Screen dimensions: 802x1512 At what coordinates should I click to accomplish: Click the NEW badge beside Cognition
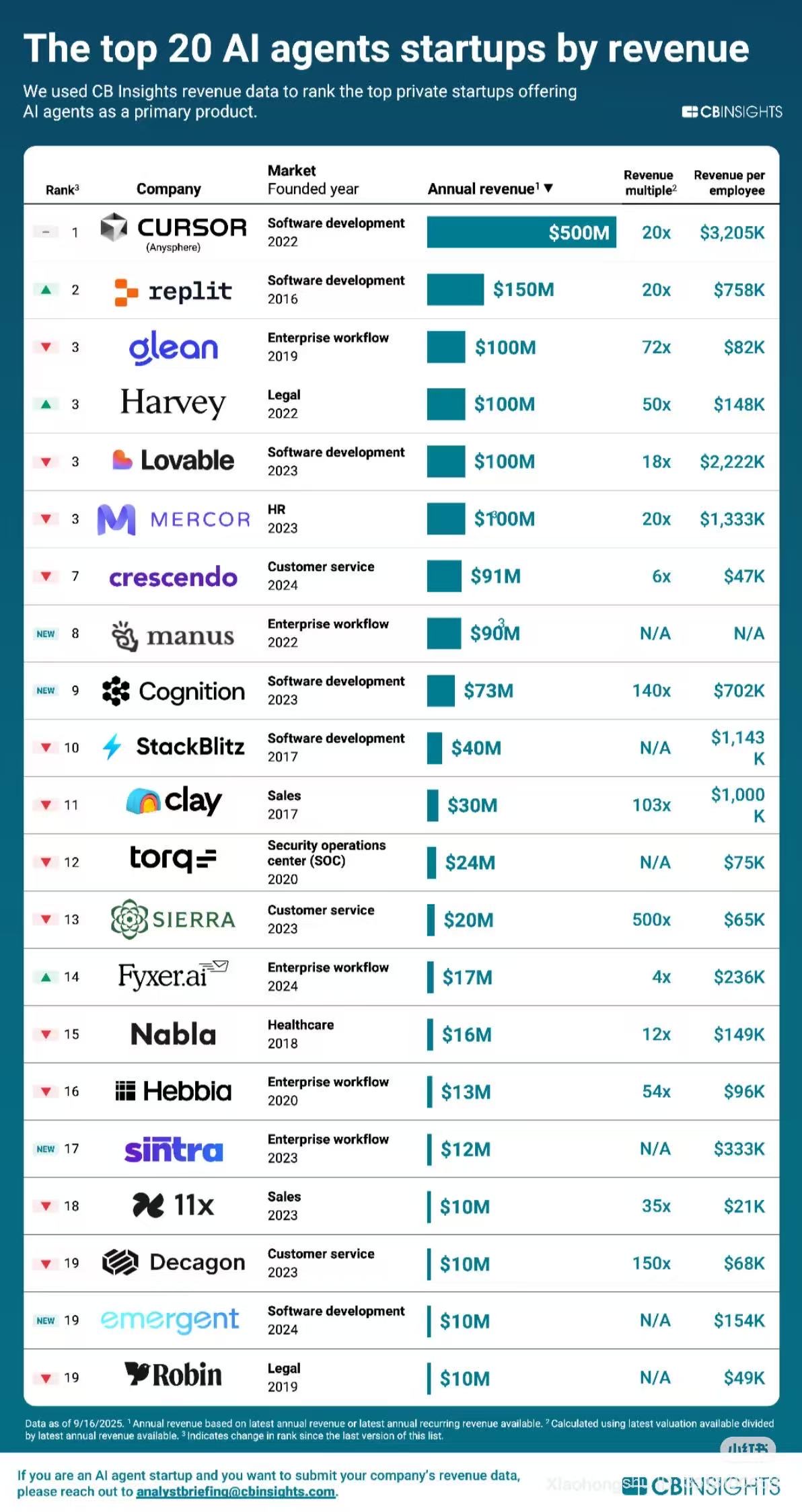46,691
